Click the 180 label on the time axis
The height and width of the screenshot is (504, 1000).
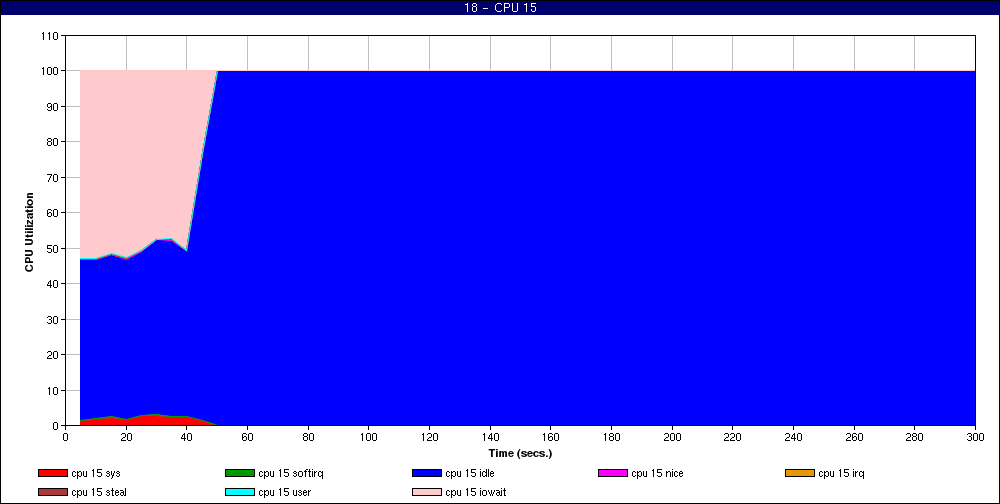(x=612, y=437)
